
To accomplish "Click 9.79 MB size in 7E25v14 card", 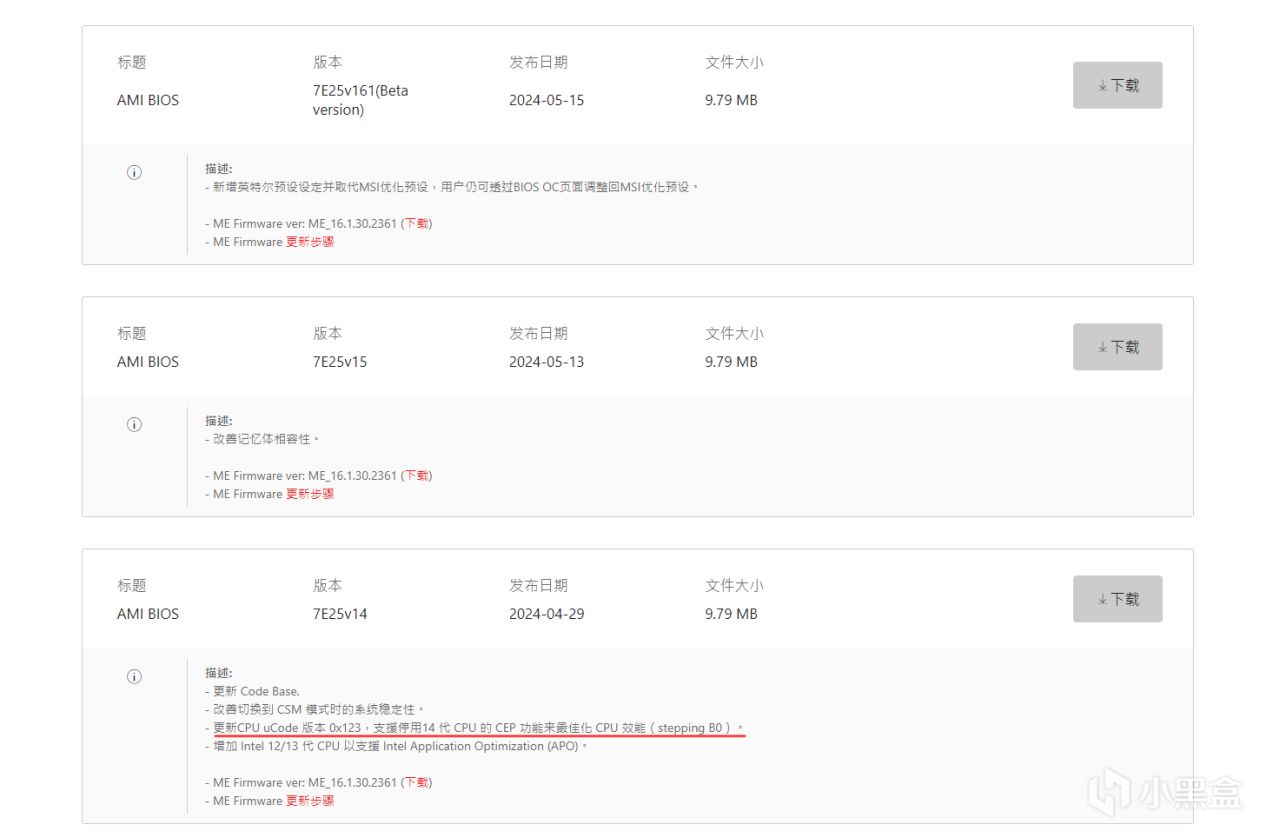I will point(731,614).
